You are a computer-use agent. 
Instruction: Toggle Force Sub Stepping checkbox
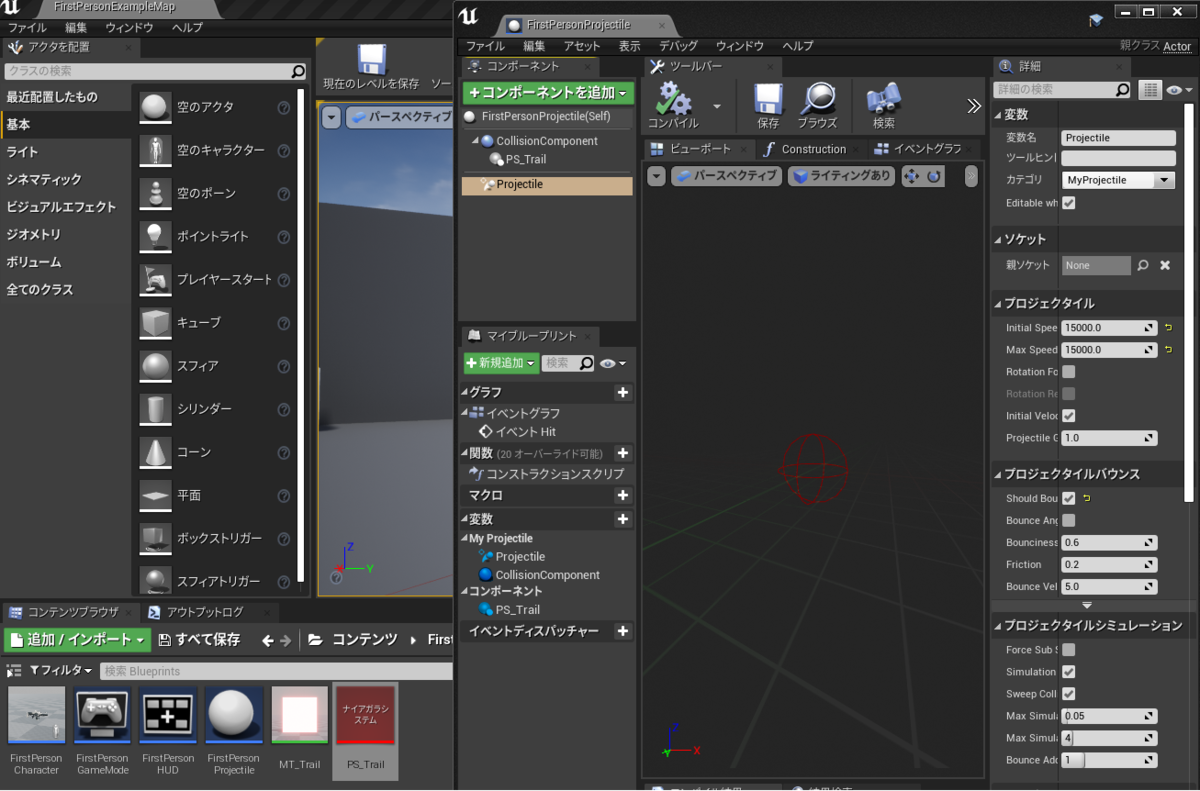click(x=1069, y=650)
